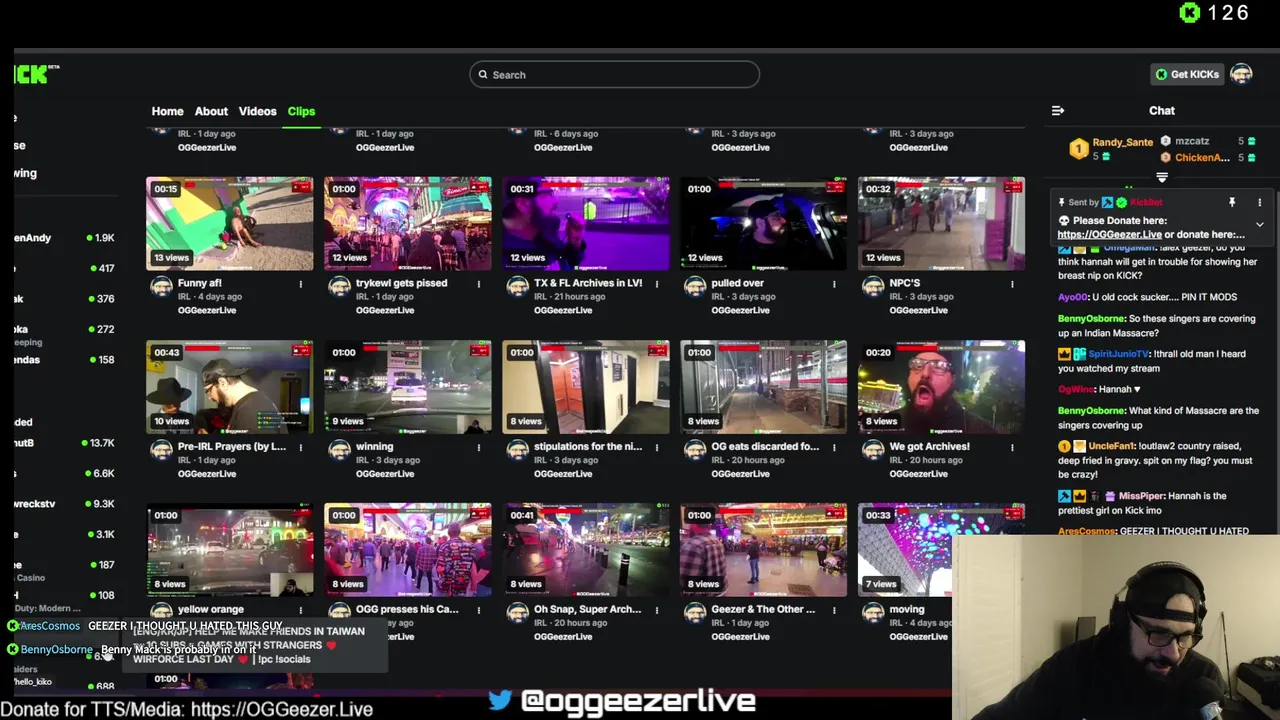Click channel avatar beside 'Oh Snap, Super Arch...'

pyautogui.click(x=517, y=613)
